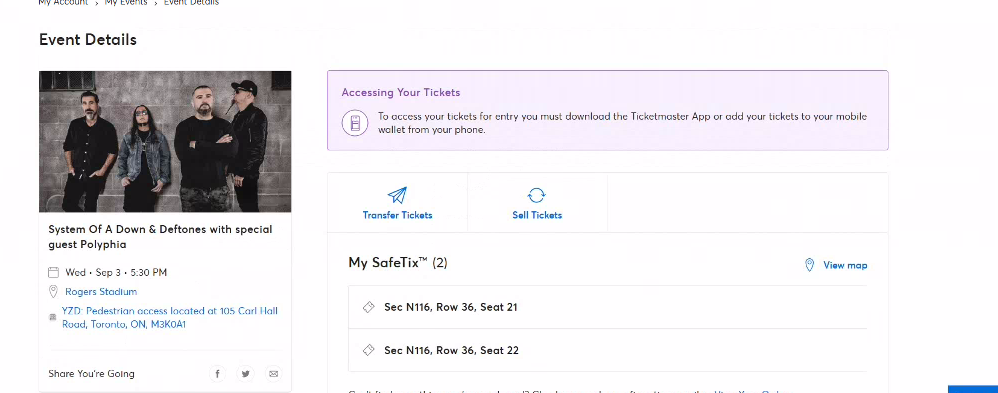Open the 105 Carl Hall Road address link
The height and width of the screenshot is (393, 998).
(x=170, y=317)
